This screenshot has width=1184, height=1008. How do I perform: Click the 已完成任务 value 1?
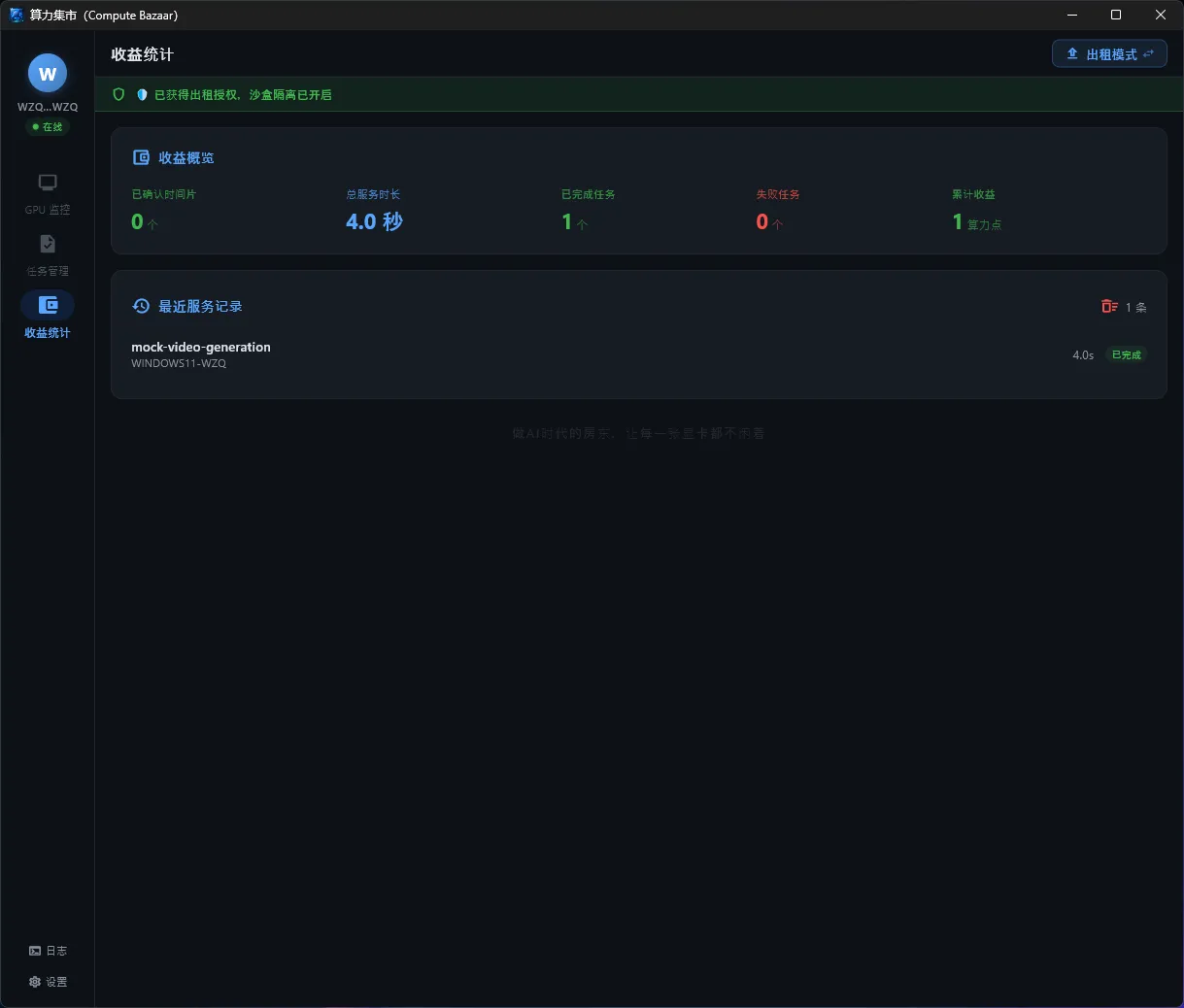click(x=567, y=221)
